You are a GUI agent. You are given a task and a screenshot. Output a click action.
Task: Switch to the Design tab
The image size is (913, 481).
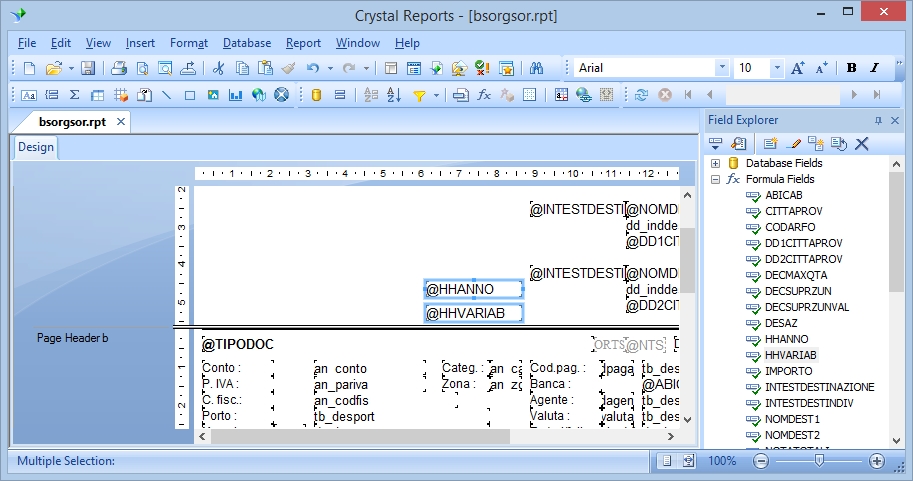click(x=36, y=148)
